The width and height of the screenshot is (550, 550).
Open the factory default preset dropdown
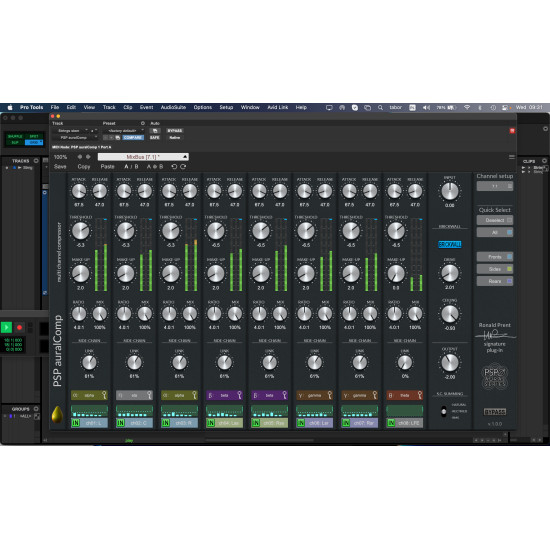124,130
